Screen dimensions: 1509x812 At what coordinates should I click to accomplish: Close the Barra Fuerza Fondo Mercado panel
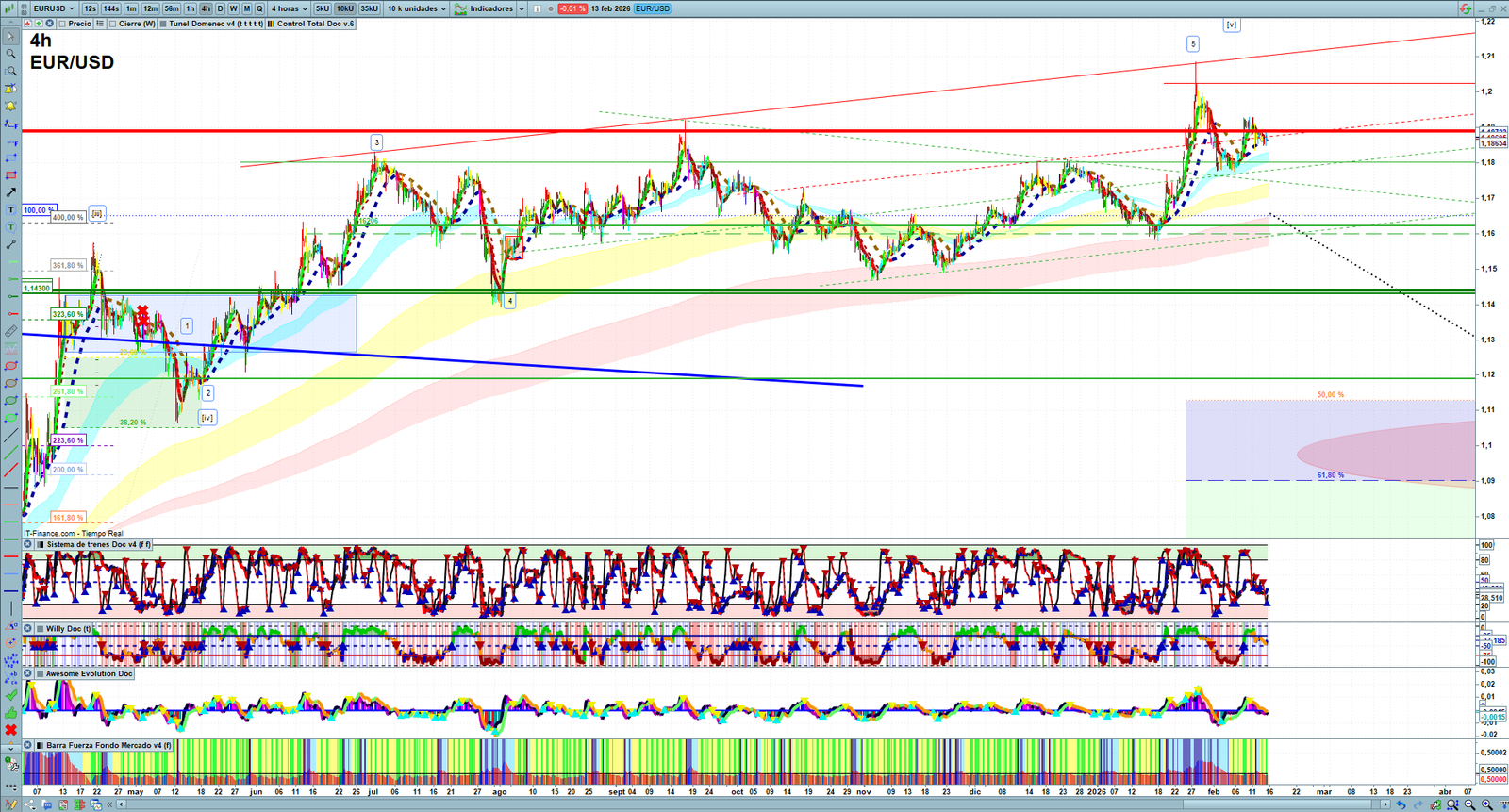(x=27, y=745)
